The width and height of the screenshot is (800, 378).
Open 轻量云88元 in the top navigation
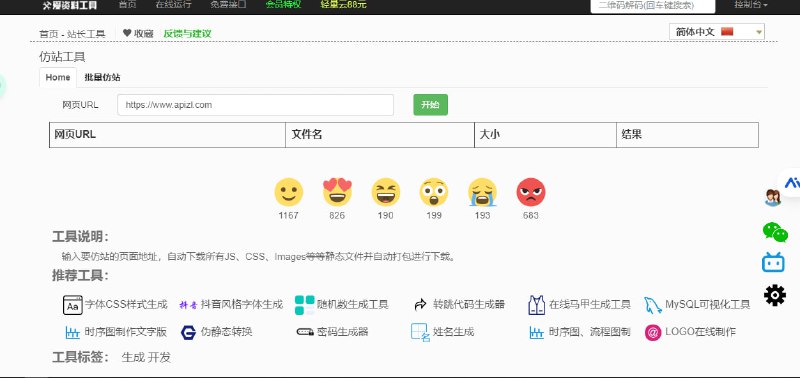click(343, 5)
